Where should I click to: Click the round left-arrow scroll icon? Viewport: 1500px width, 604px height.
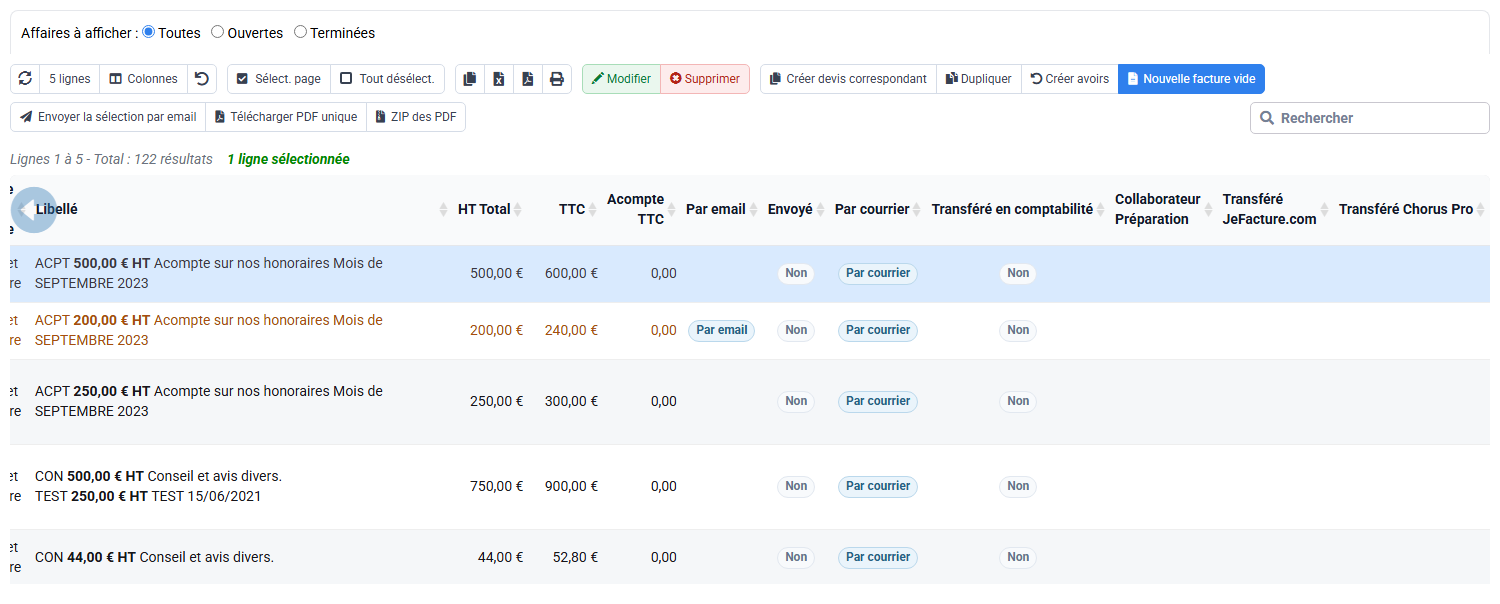pos(33,210)
